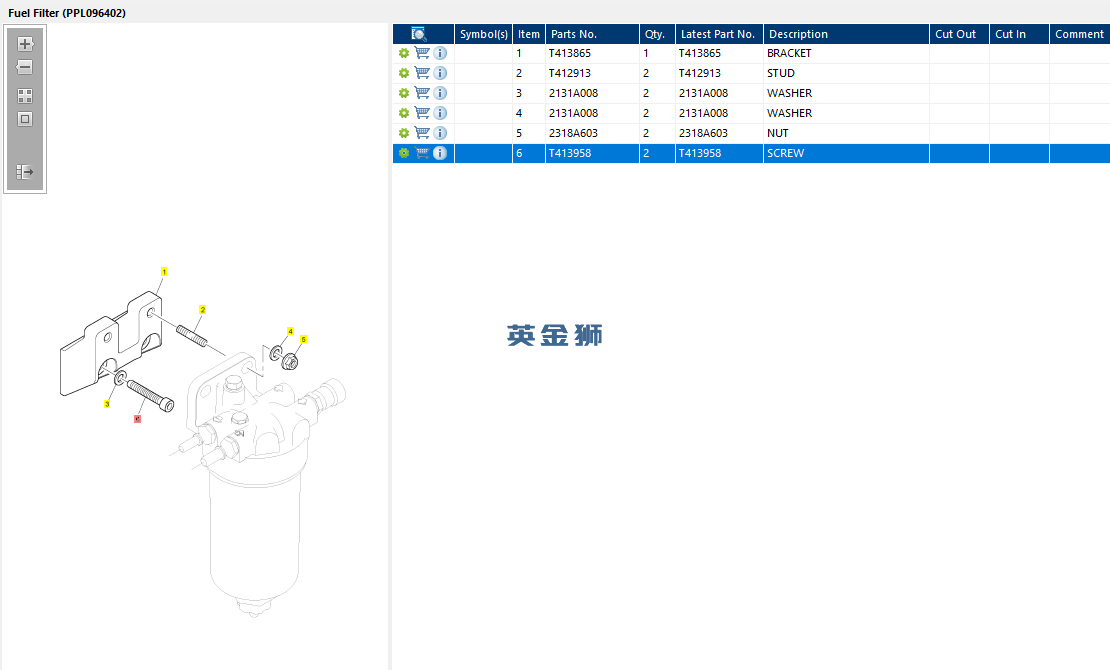Viewport: 1110px width, 670px height.
Task: Show info for SCREW row
Action: pyautogui.click(x=440, y=153)
